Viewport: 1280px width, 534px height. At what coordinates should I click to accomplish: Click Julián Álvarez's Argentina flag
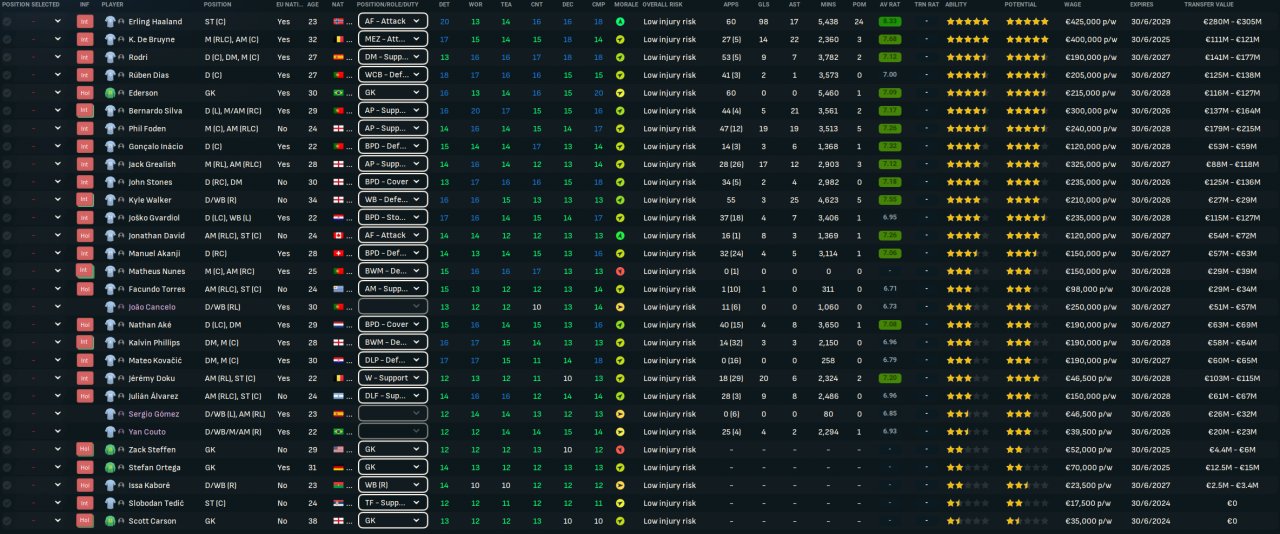(337, 396)
